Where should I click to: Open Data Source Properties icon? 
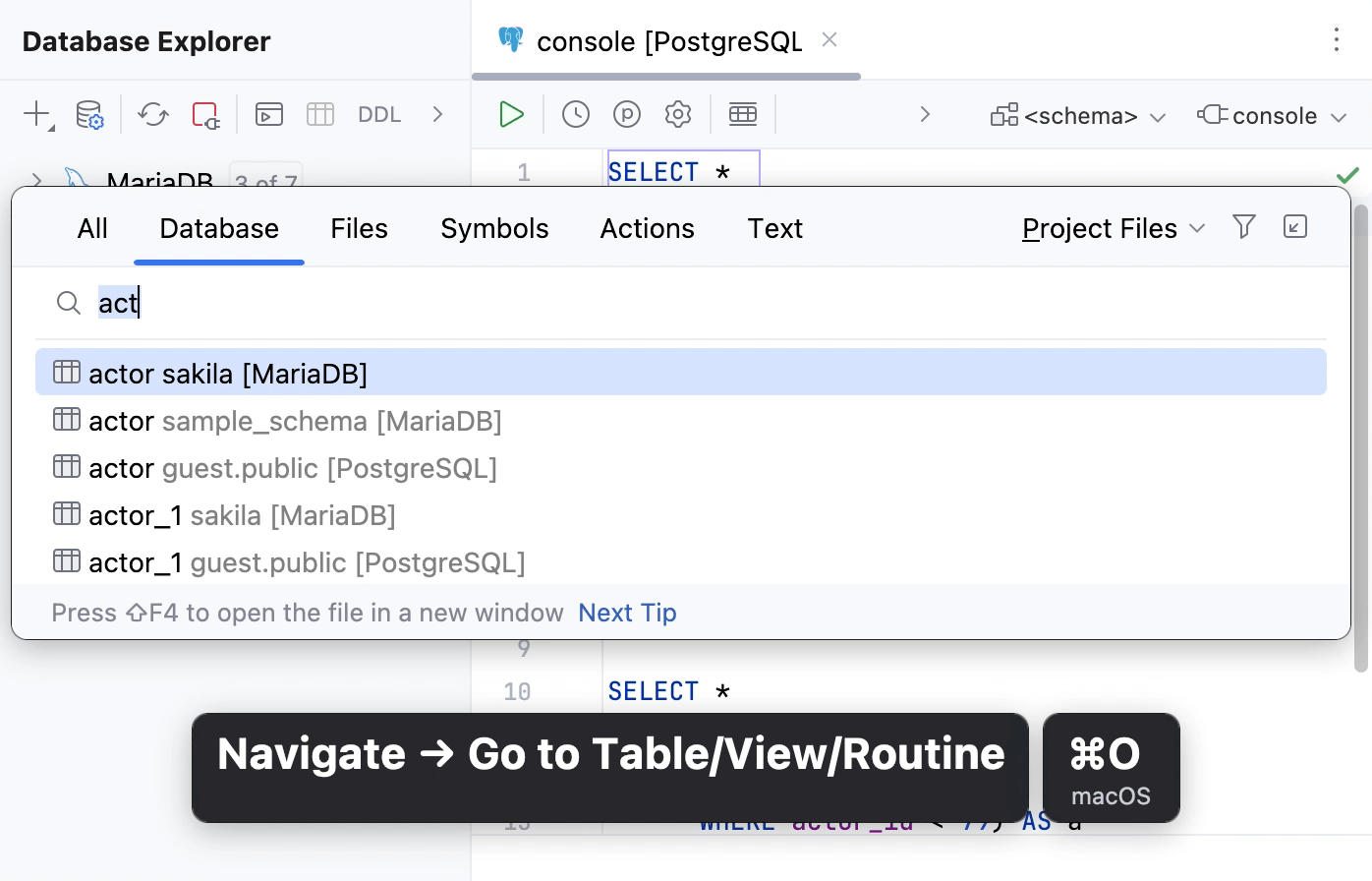[89, 115]
